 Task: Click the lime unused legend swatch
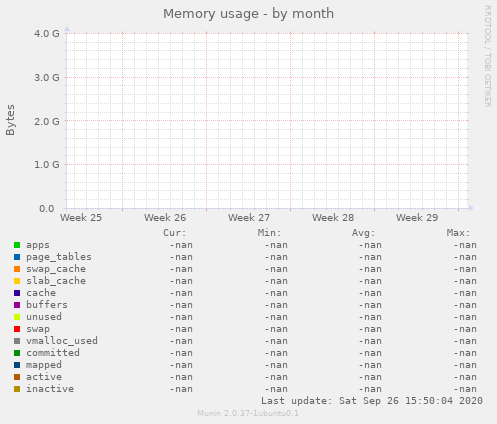click(x=17, y=317)
